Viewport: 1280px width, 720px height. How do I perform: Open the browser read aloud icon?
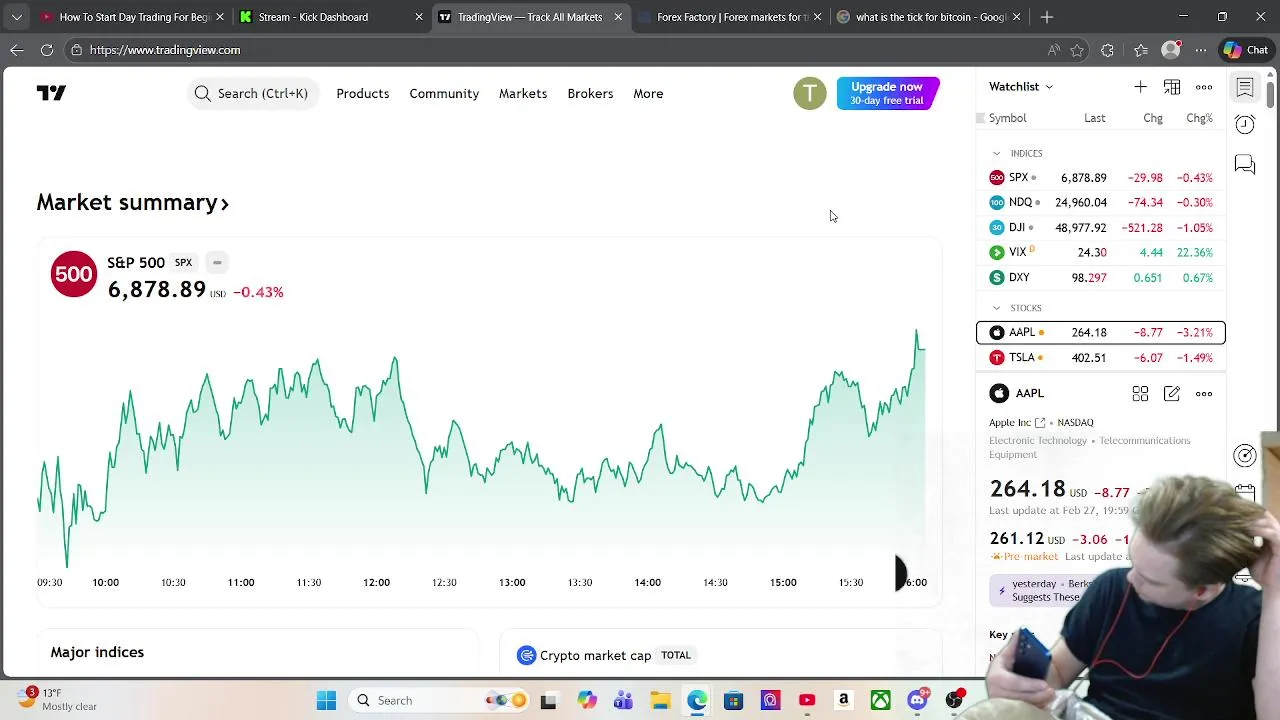click(1053, 50)
